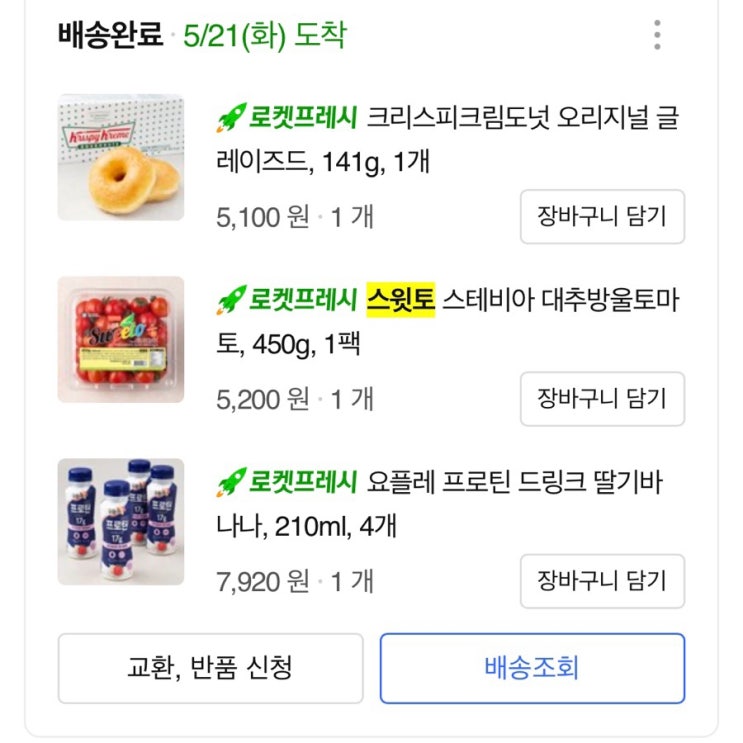Add Krispy Kreme donuts to cart (장바구니 담기)
Viewport: 743px width, 743px height.
[602, 217]
